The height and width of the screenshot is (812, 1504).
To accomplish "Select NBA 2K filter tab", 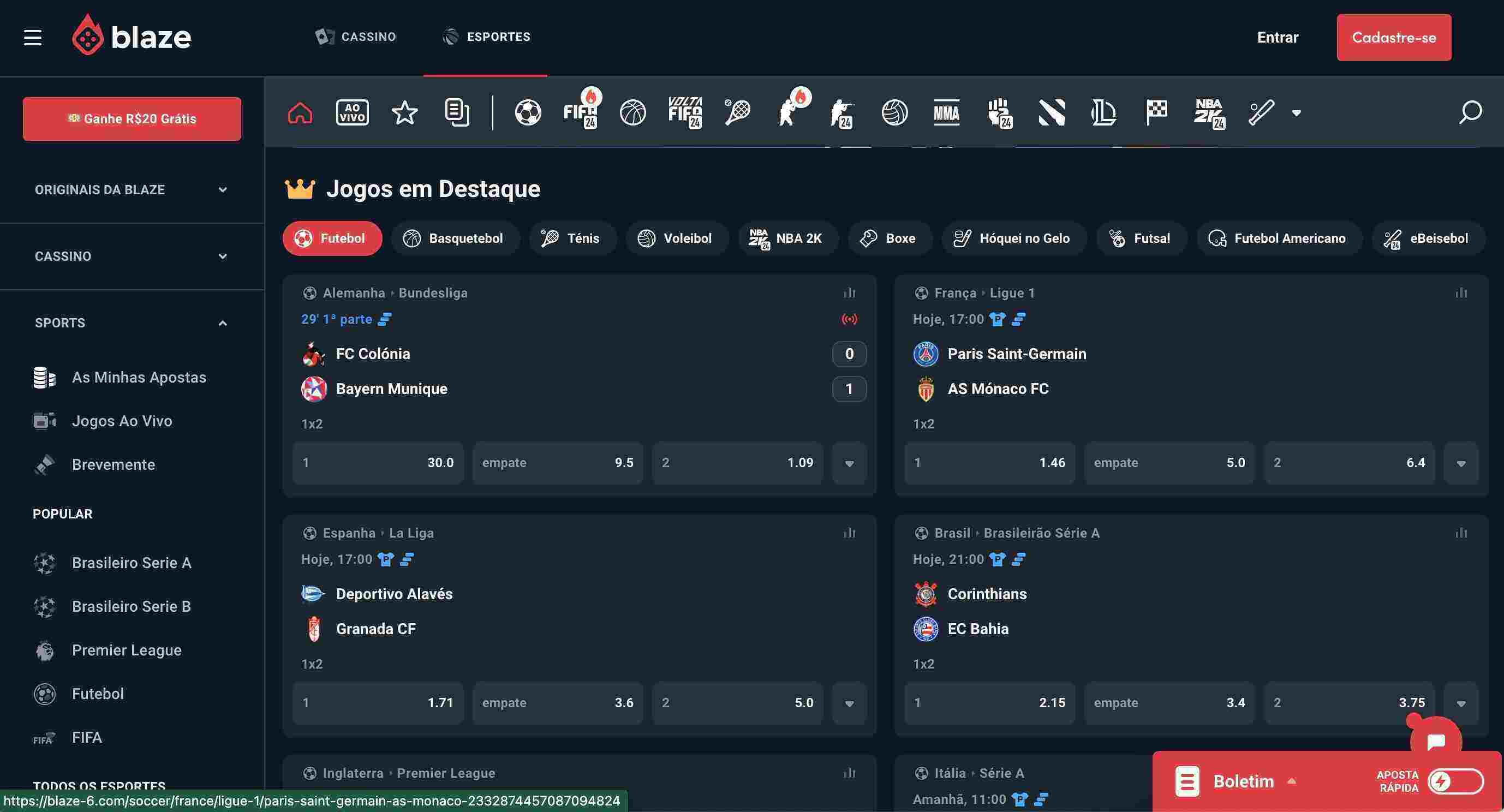I will (x=787, y=238).
